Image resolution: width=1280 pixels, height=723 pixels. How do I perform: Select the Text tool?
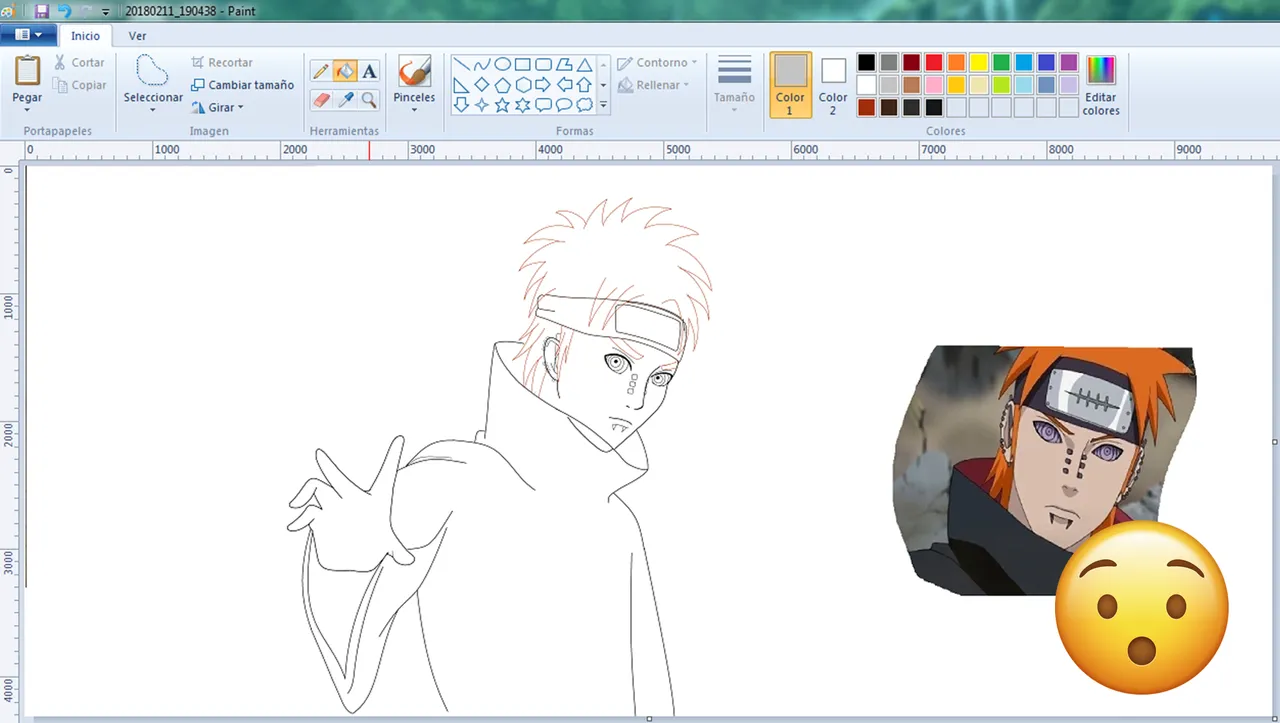369,71
